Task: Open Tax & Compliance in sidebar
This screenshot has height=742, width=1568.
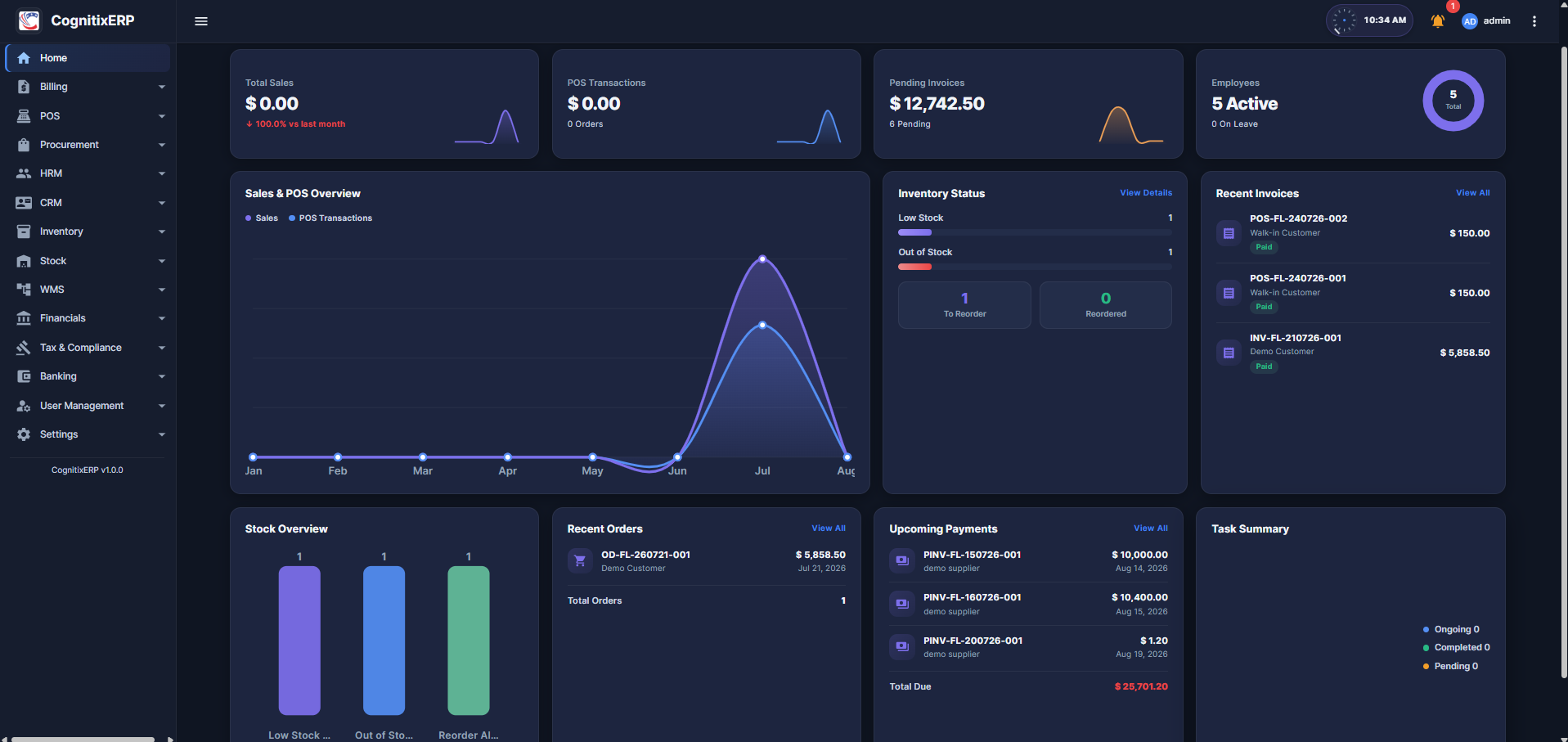Action: pyautogui.click(x=88, y=348)
